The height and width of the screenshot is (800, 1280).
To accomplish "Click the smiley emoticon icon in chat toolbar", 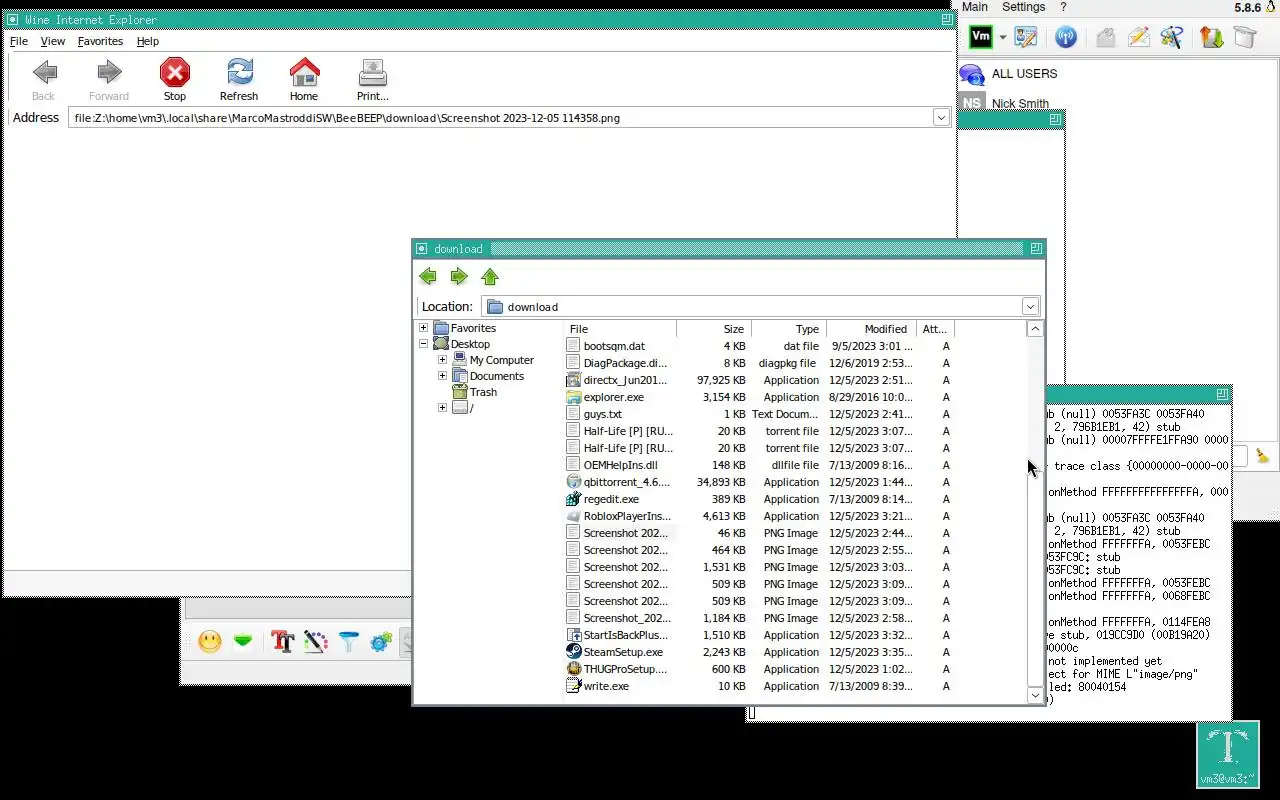I will 210,642.
